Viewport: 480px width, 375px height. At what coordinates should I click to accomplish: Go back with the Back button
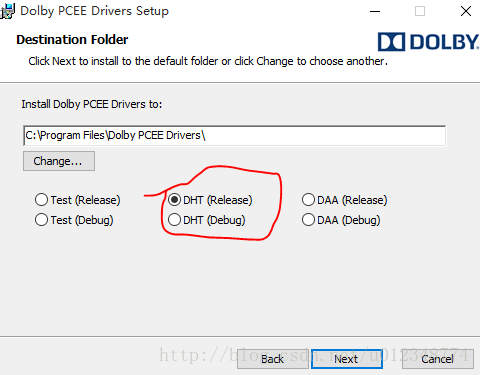273,359
